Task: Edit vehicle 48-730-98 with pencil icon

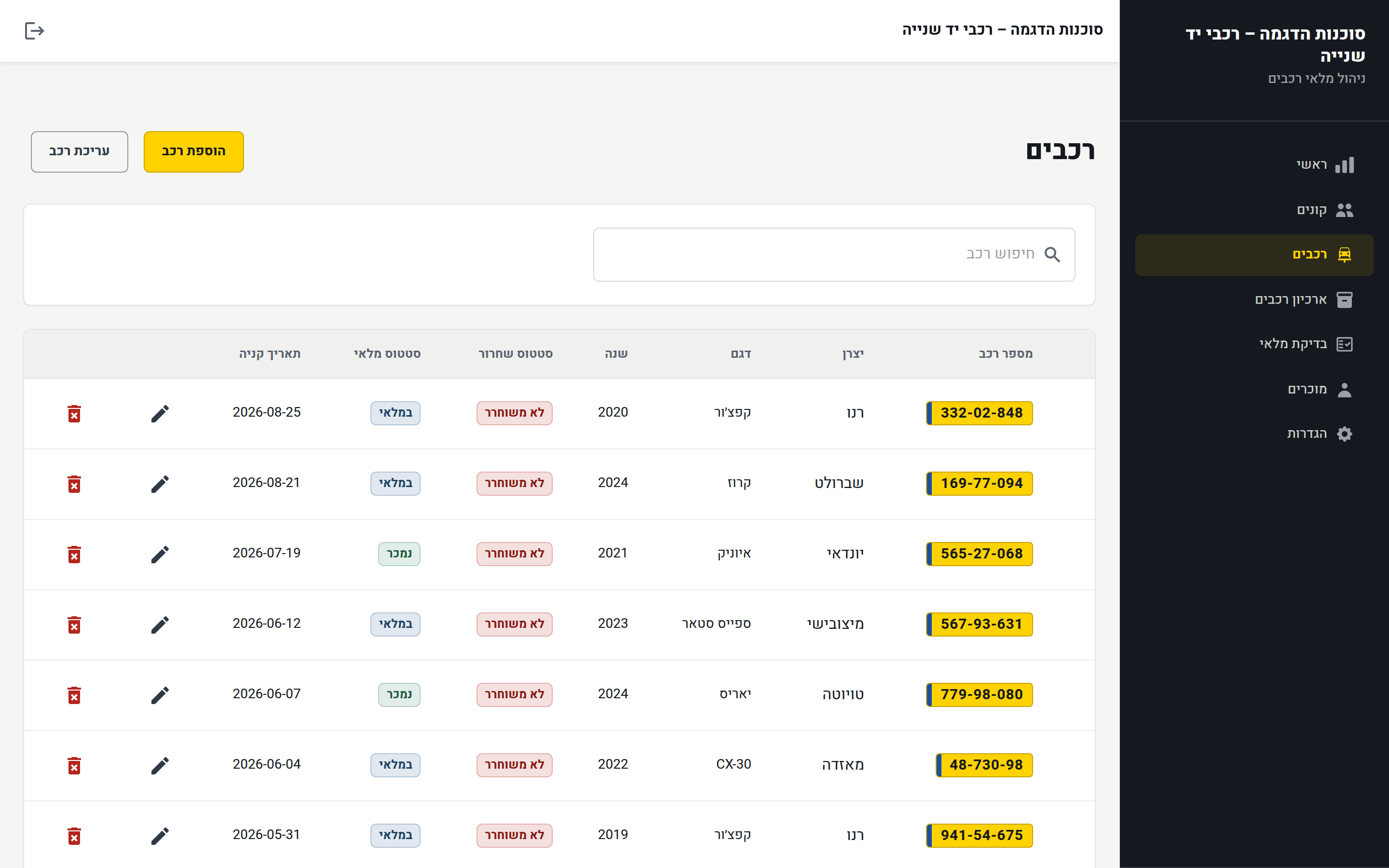Action: (x=160, y=765)
